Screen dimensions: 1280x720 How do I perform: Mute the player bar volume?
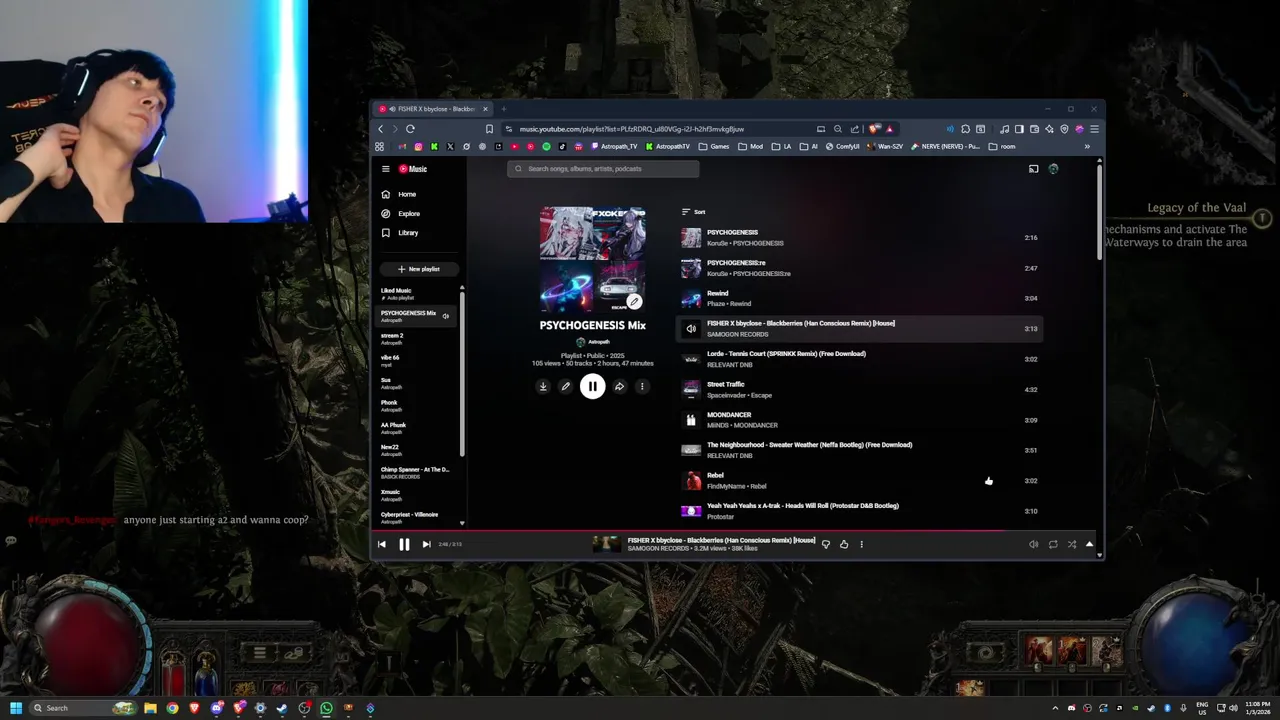coord(1033,544)
